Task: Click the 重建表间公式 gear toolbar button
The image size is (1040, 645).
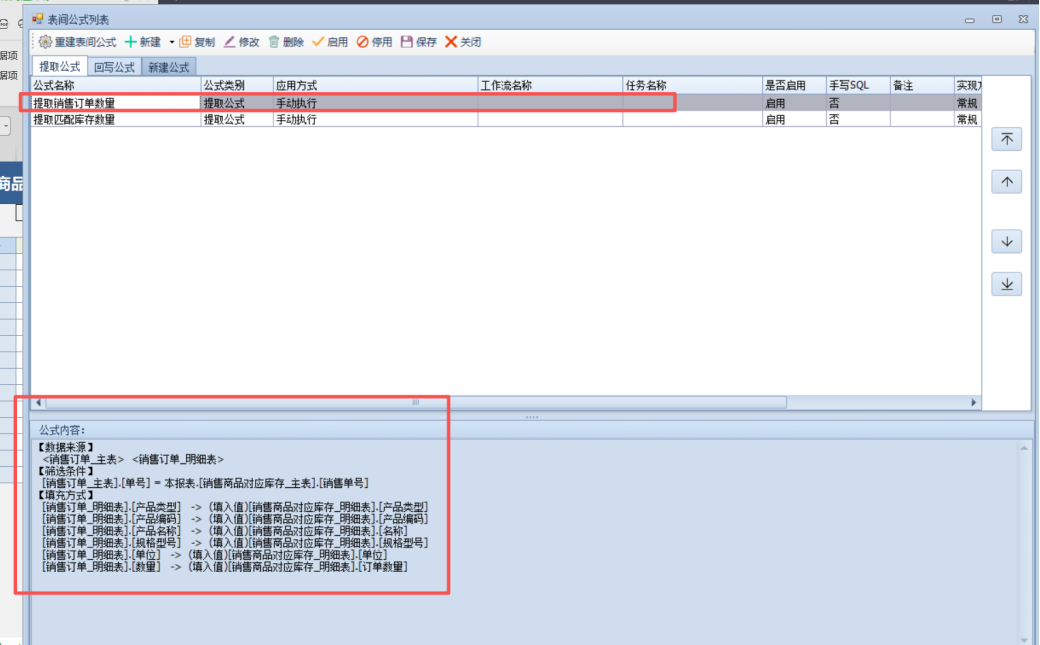Action: (x=78, y=42)
